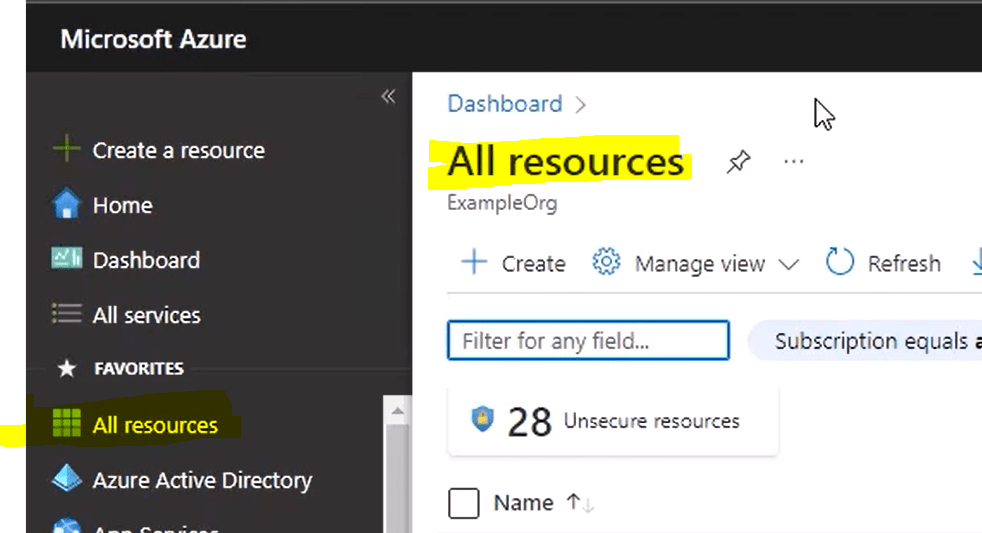Click the Create button label
The width and height of the screenshot is (982, 533).
pyautogui.click(x=534, y=264)
